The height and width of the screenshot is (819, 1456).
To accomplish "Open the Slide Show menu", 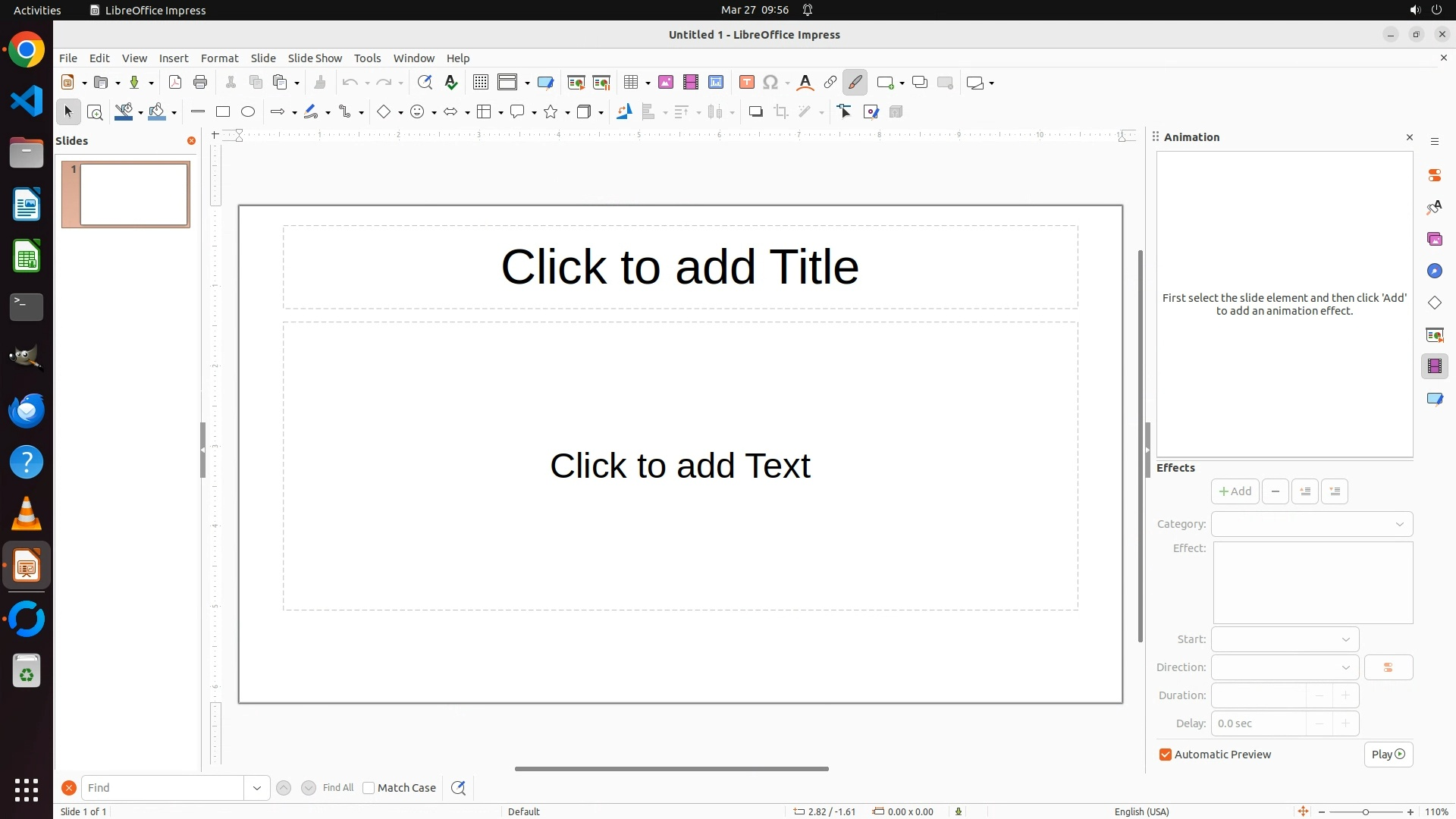I will (315, 58).
